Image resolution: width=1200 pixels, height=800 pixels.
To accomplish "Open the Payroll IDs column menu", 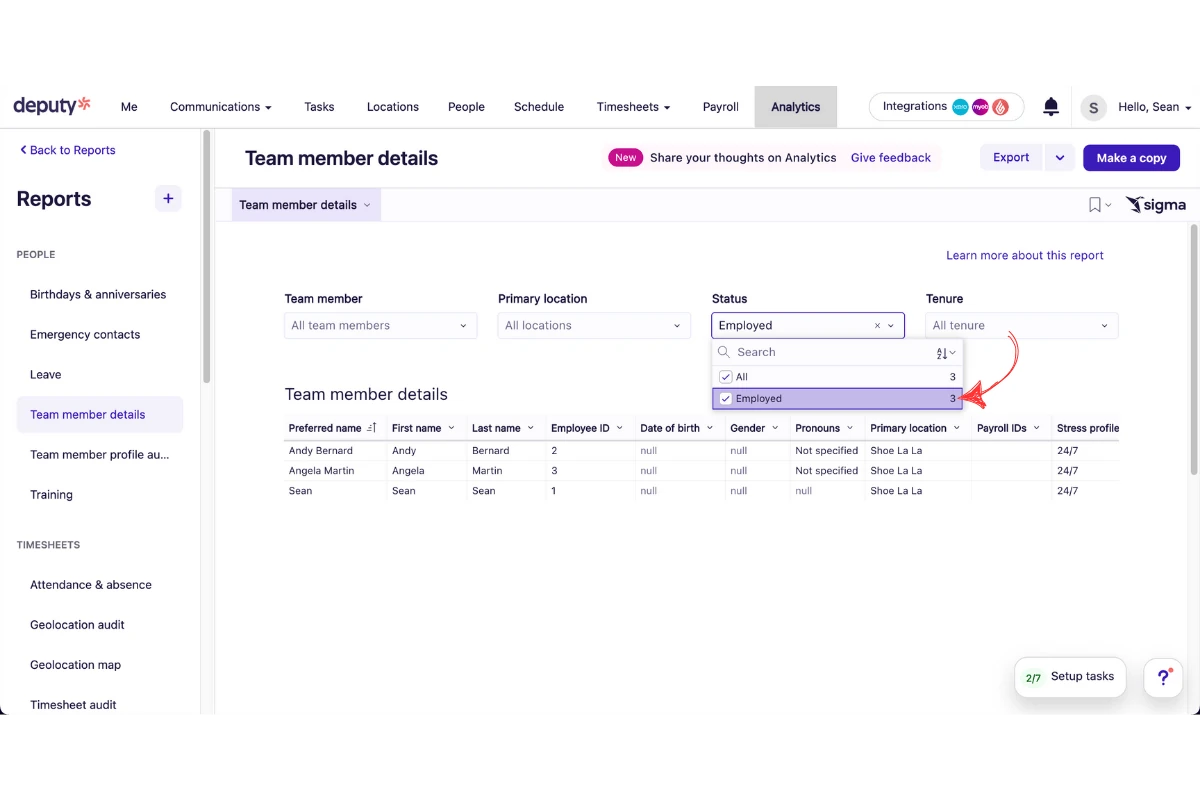I will pos(1037,428).
